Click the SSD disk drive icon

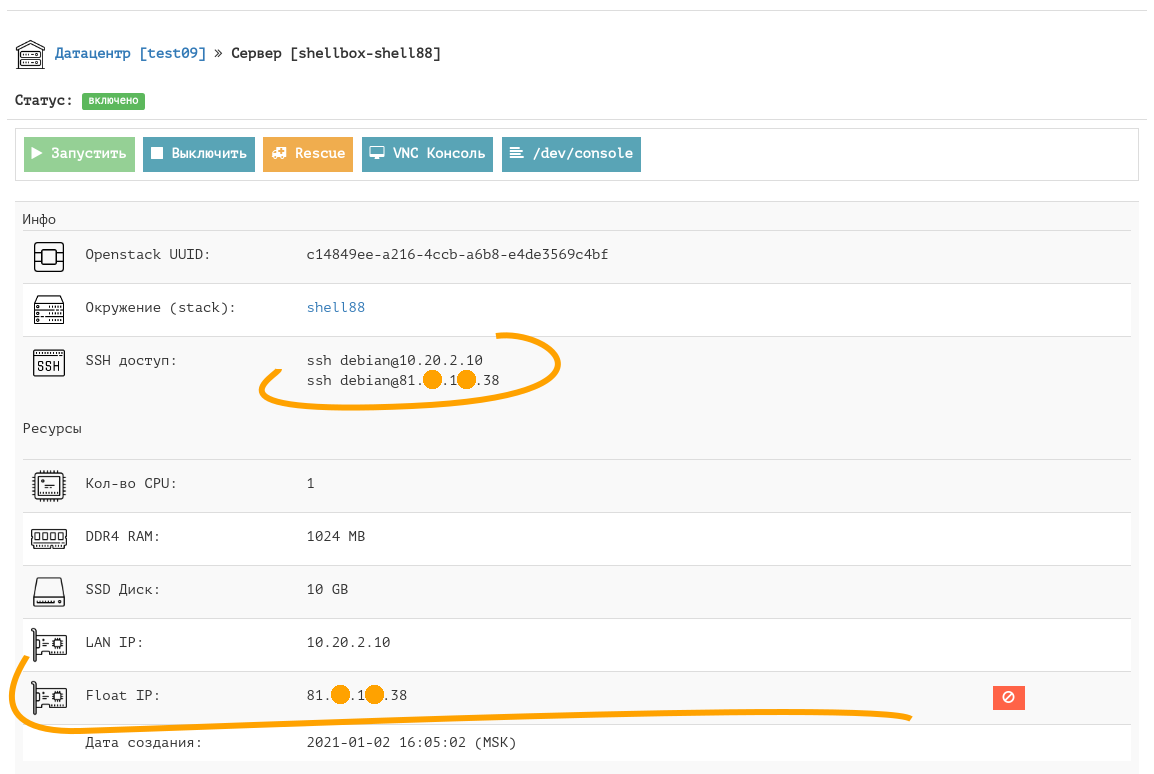click(x=49, y=591)
